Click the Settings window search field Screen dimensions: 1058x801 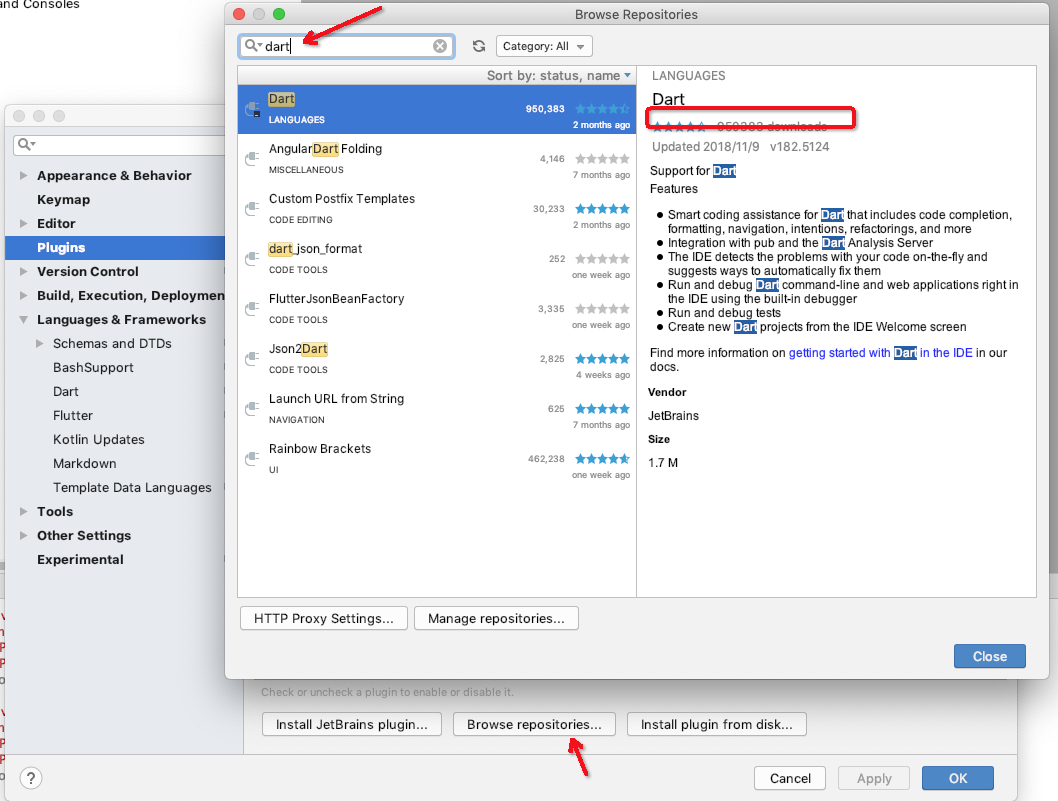pos(119,144)
